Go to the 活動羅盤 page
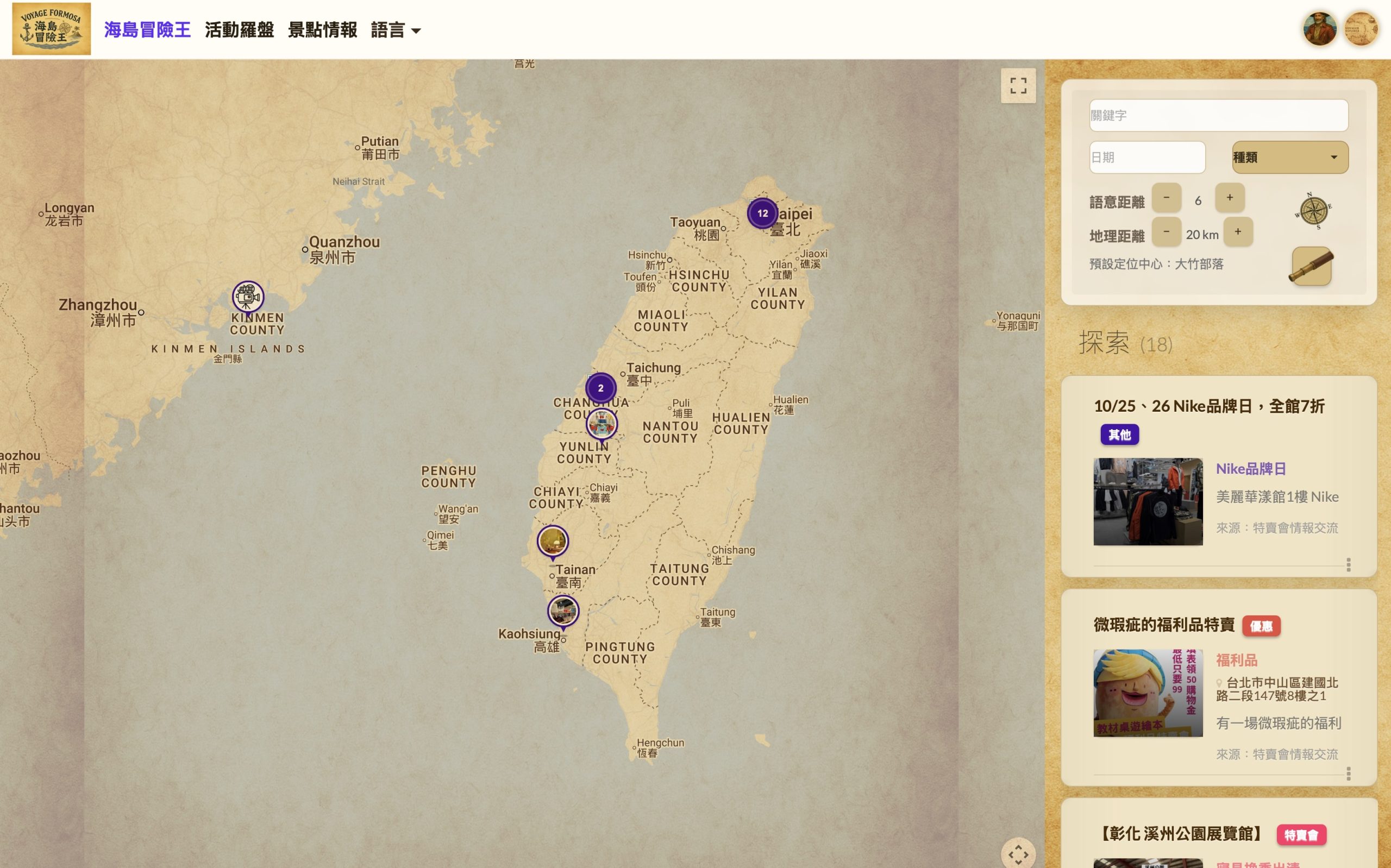 (239, 30)
